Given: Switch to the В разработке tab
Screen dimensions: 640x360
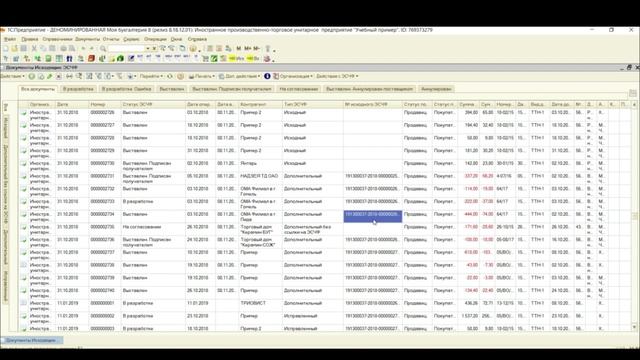Looking at the screenshot, I should [x=78, y=89].
